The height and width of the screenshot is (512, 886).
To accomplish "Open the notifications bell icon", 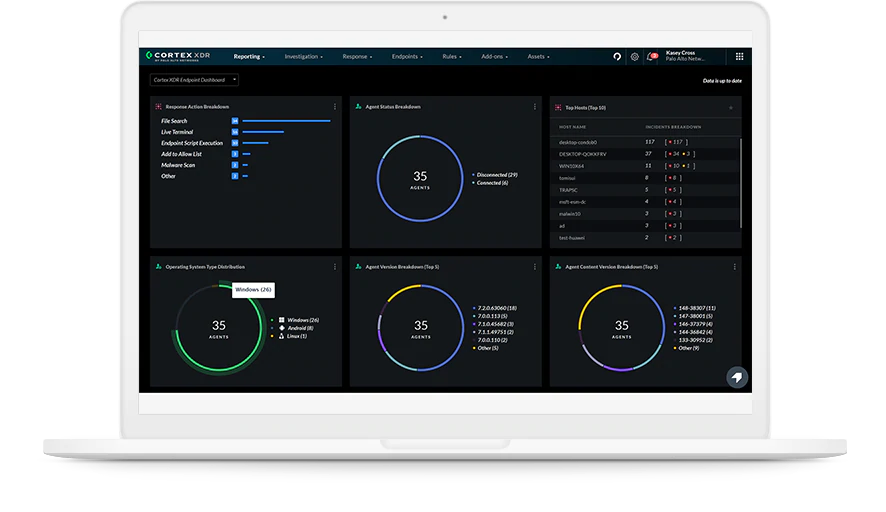I will pos(652,57).
